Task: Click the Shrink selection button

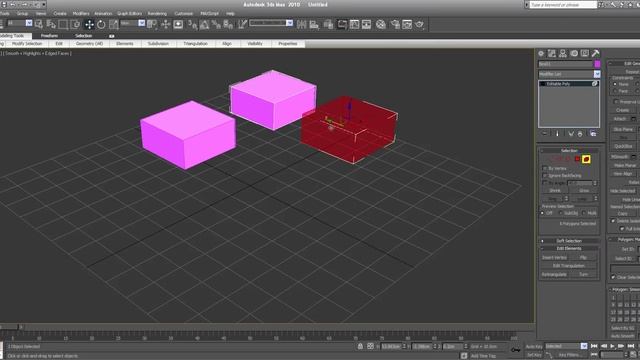Action: tap(555, 191)
